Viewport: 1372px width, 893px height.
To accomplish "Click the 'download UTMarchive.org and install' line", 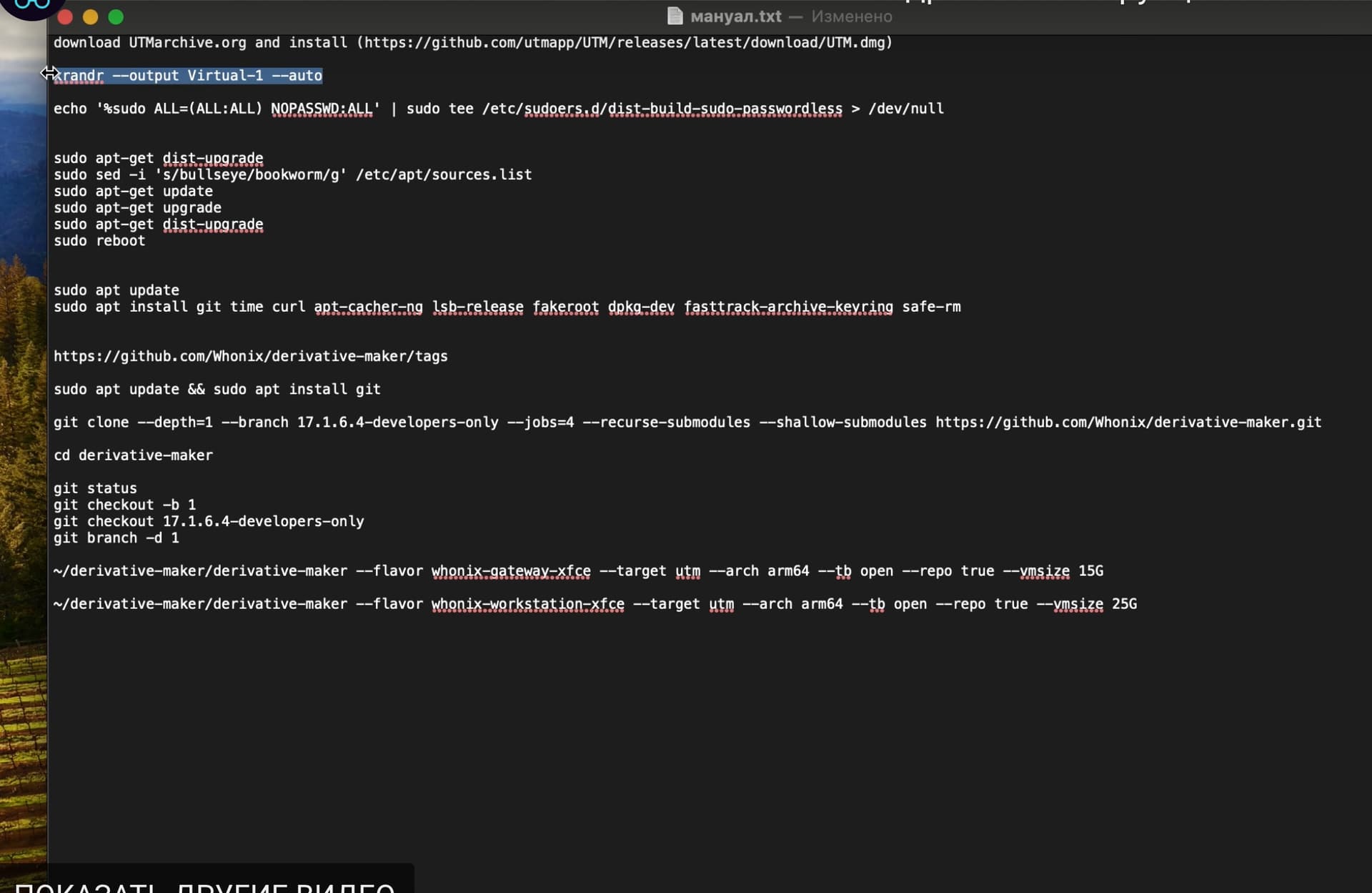I will coord(473,42).
